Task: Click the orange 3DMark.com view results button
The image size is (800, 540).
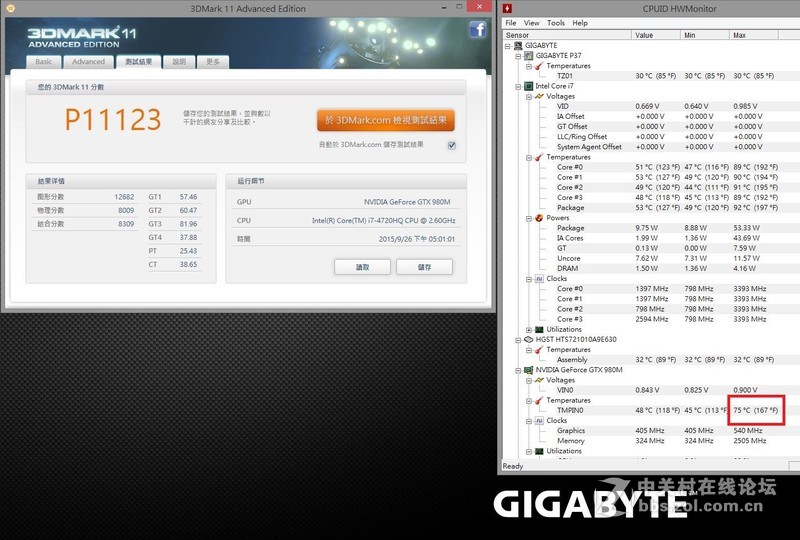Action: tap(386, 120)
